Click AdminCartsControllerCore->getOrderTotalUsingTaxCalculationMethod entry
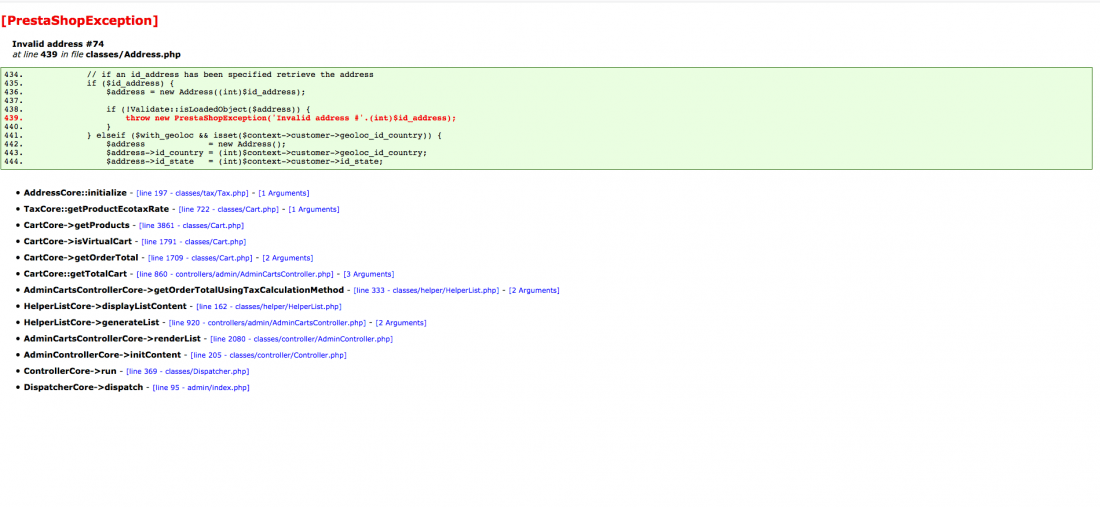The width and height of the screenshot is (1100, 507). 184,290
